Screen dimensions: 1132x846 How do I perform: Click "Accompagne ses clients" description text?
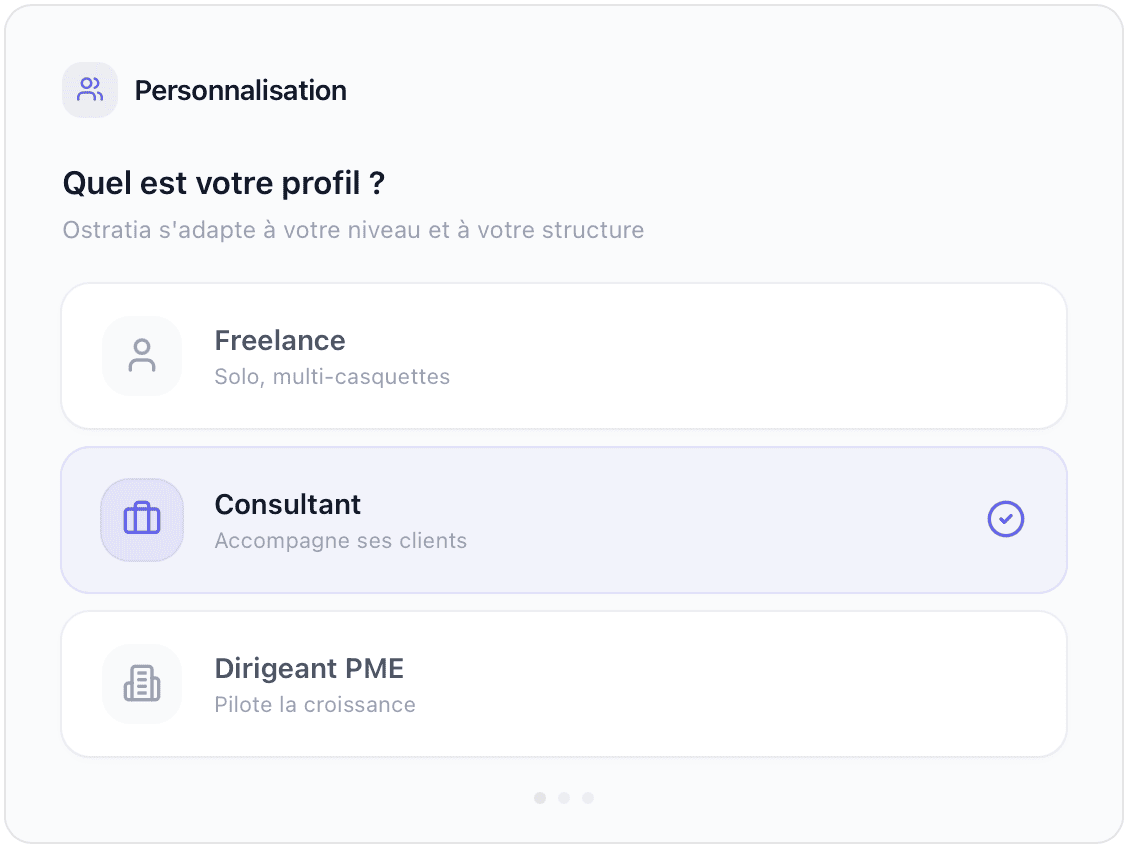pyautogui.click(x=340, y=541)
